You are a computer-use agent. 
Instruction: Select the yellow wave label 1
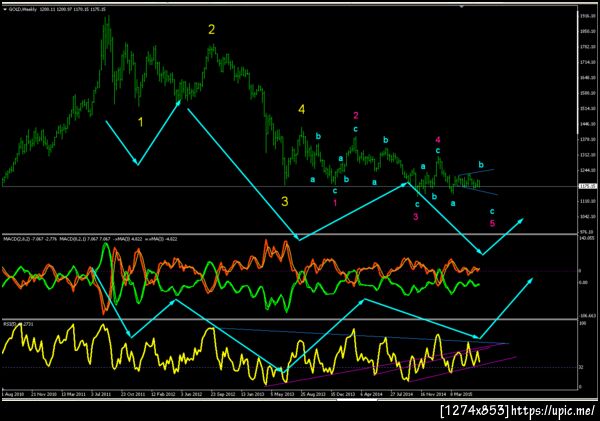point(140,122)
